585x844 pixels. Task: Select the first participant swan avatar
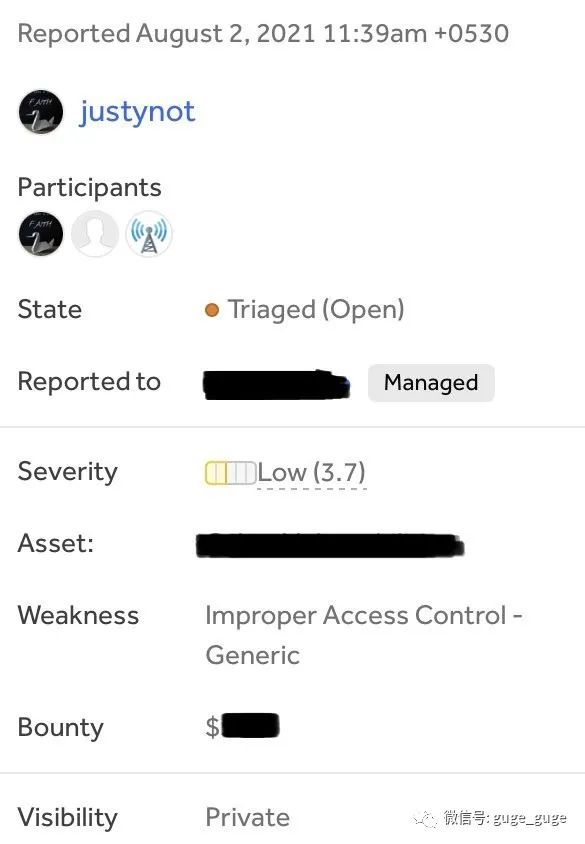pyautogui.click(x=40, y=234)
